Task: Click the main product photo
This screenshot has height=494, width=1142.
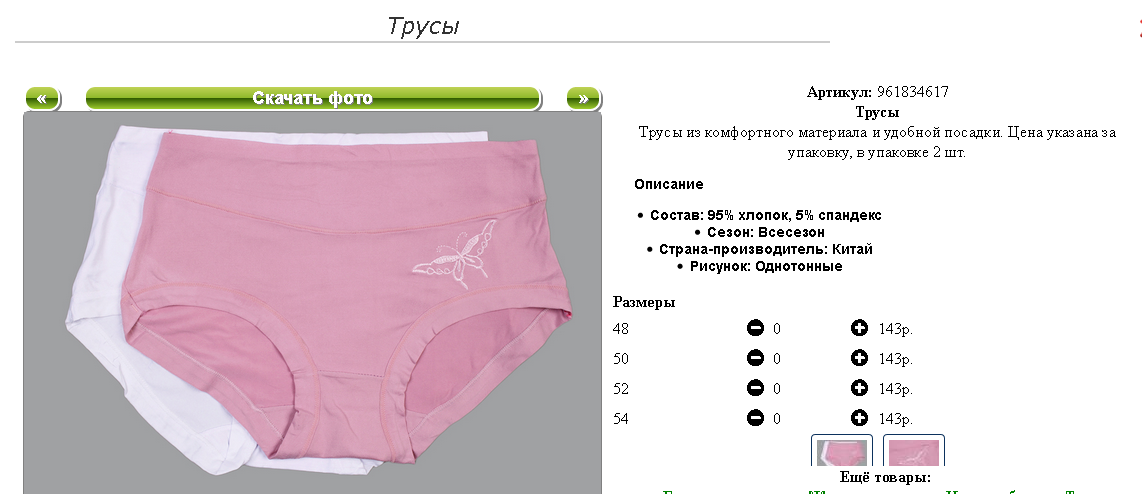Action: [312, 302]
